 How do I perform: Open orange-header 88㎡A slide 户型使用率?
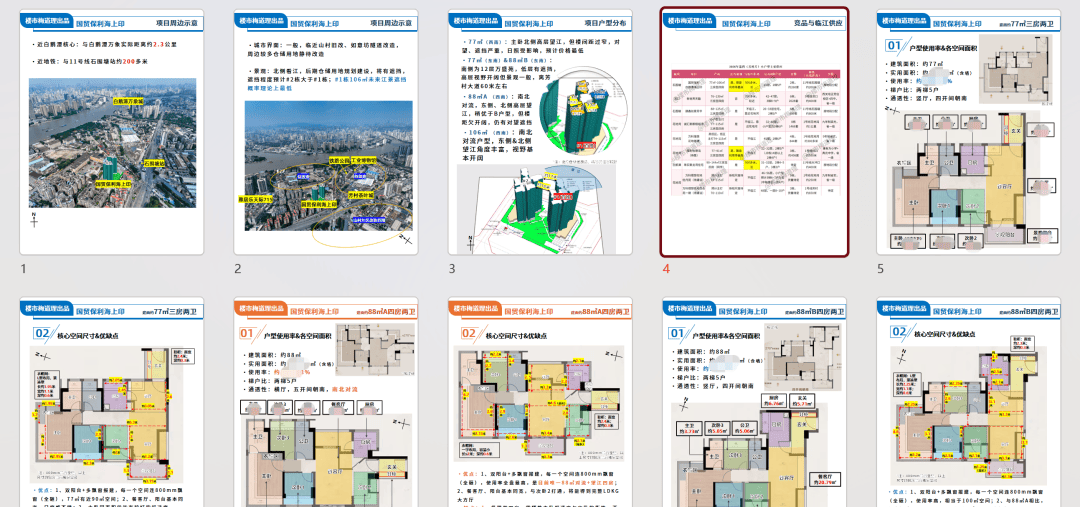(326, 402)
